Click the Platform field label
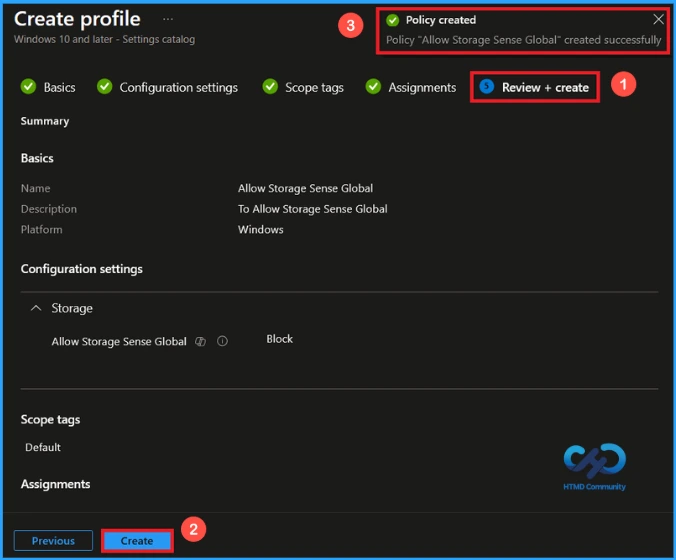The height and width of the screenshot is (560, 676). [41, 230]
